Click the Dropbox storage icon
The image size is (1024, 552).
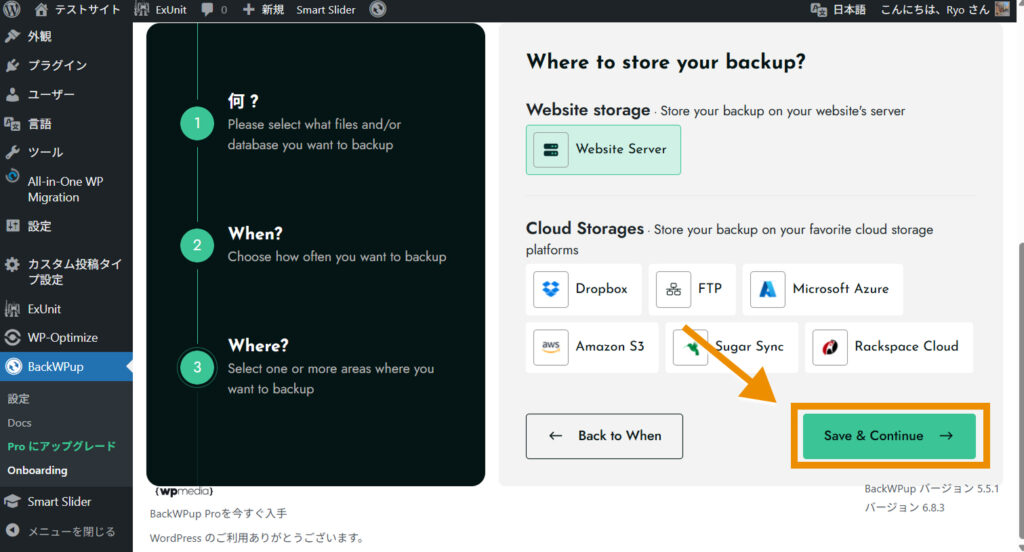pyautogui.click(x=550, y=289)
